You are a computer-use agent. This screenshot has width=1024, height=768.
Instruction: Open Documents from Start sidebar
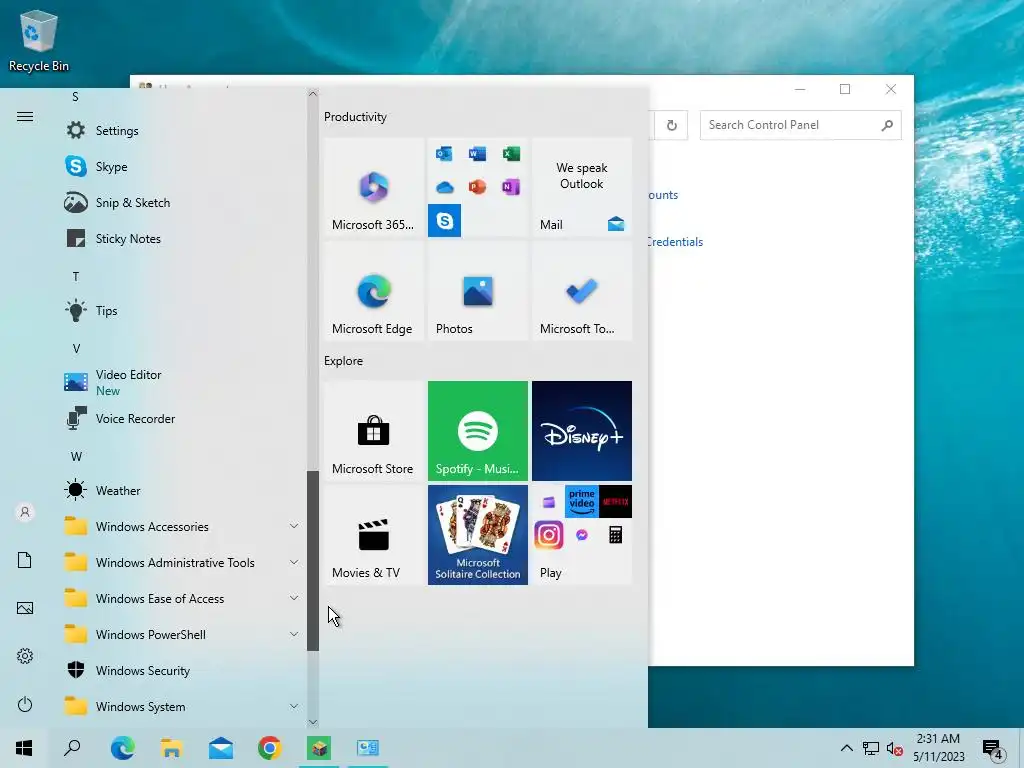(x=25, y=560)
